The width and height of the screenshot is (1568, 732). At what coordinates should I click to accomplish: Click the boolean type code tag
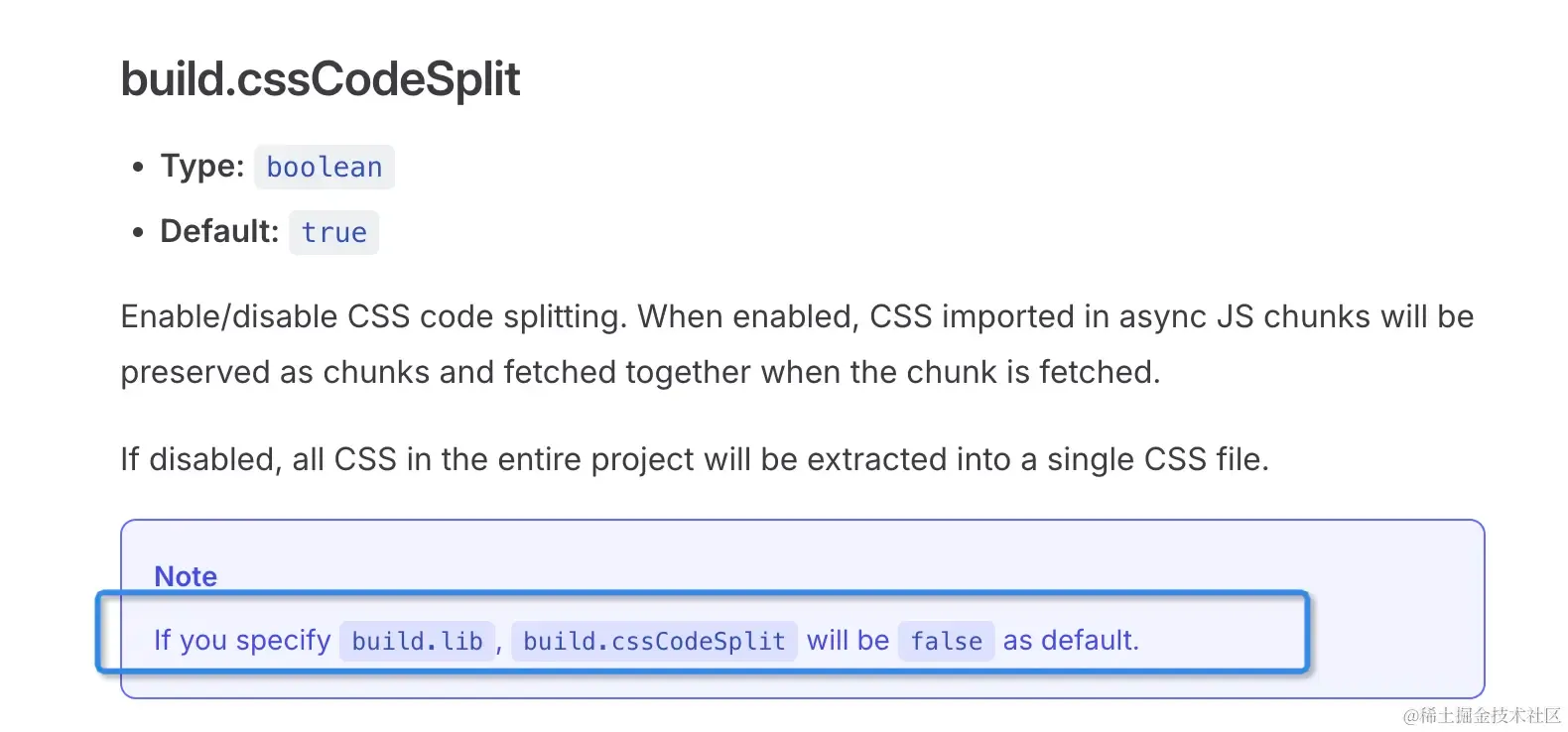[325, 167]
